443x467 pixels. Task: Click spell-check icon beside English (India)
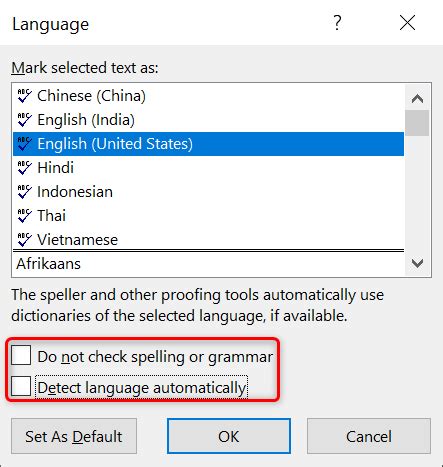(24, 120)
